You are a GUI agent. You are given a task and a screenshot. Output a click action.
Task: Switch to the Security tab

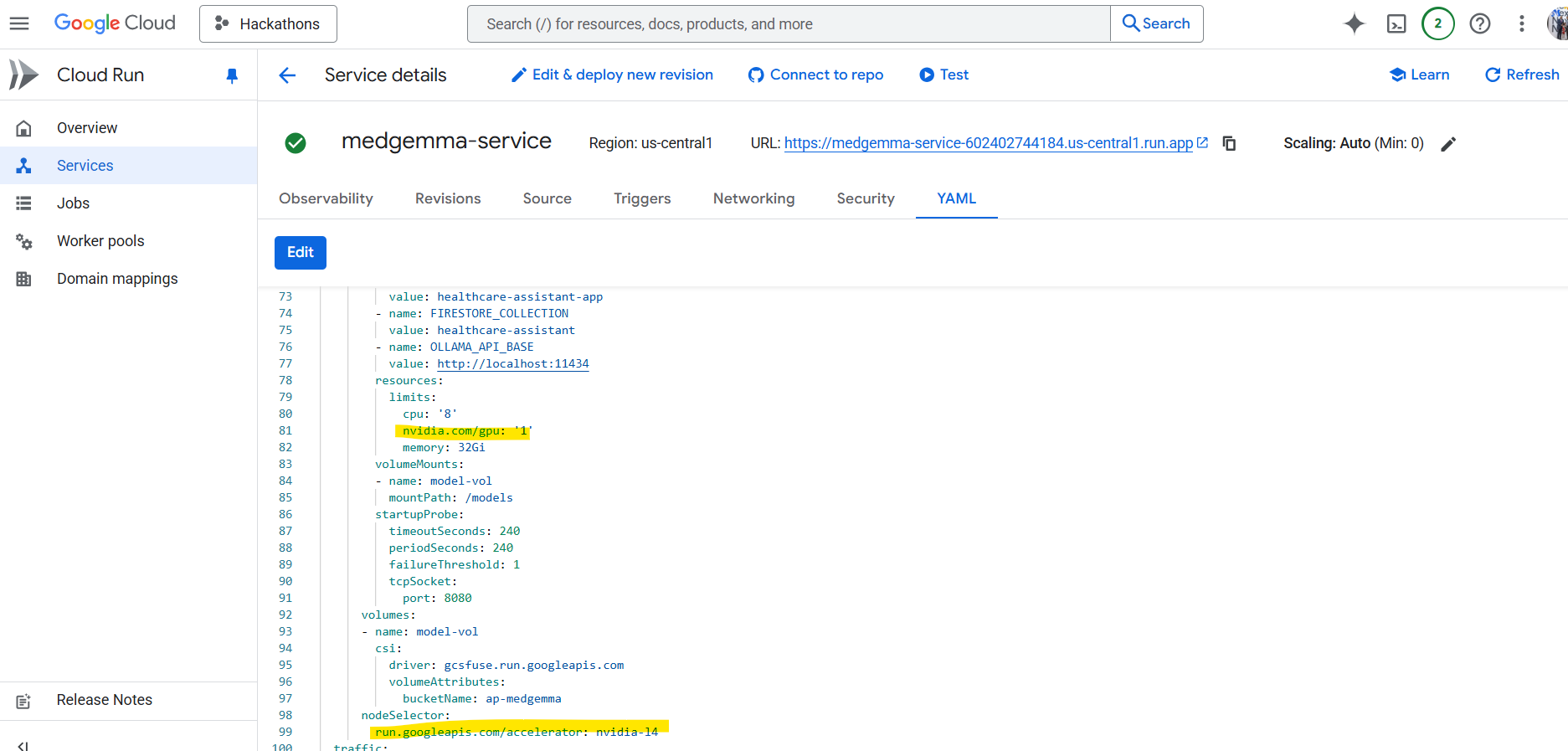[866, 198]
